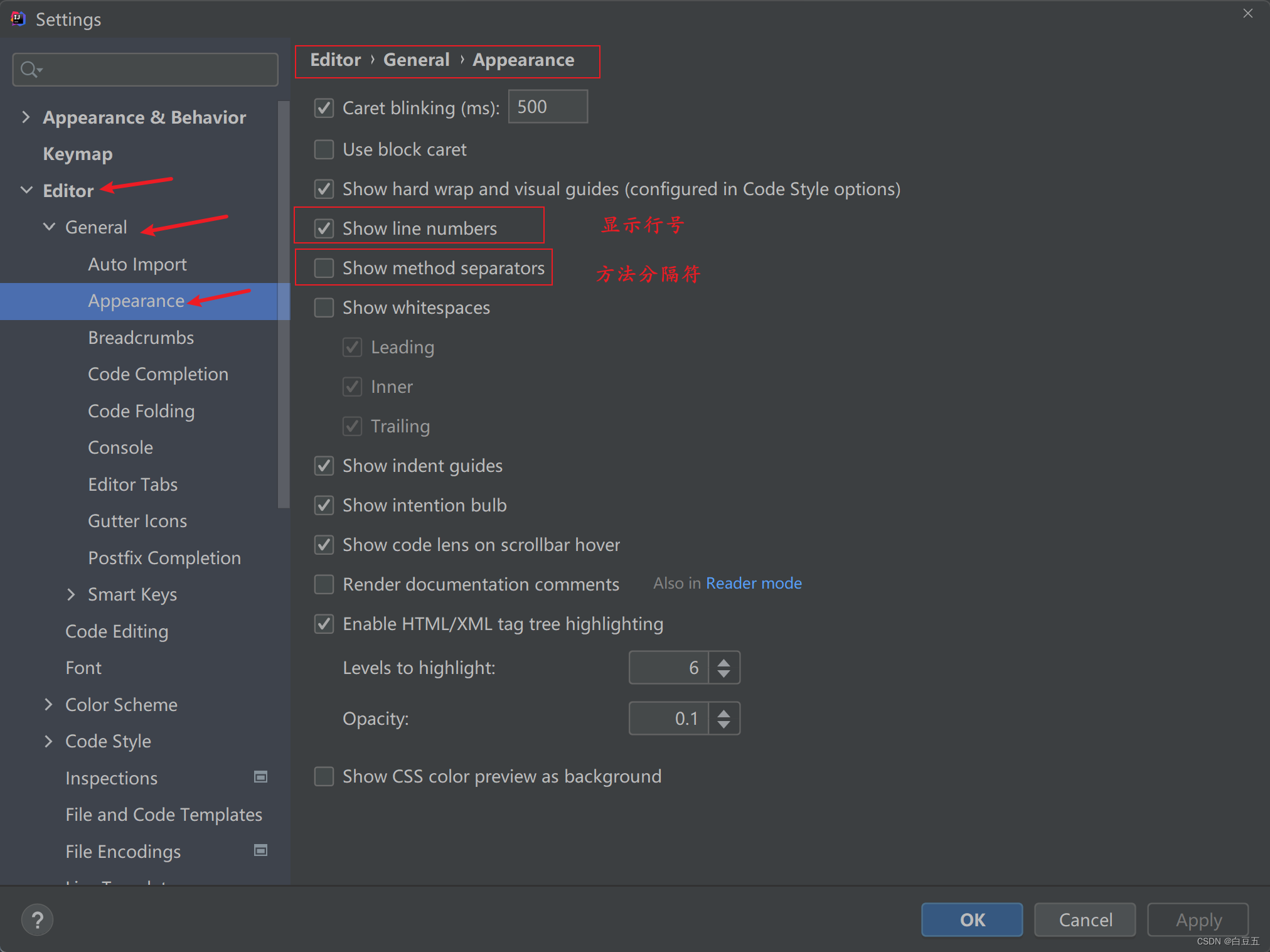
Task: Open File and Code Templates settings
Action: [164, 815]
